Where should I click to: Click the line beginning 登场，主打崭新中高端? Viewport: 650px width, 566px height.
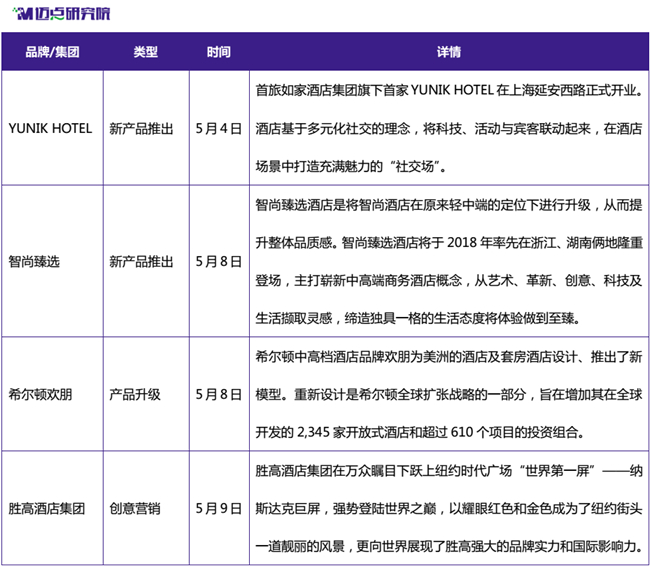click(449, 281)
